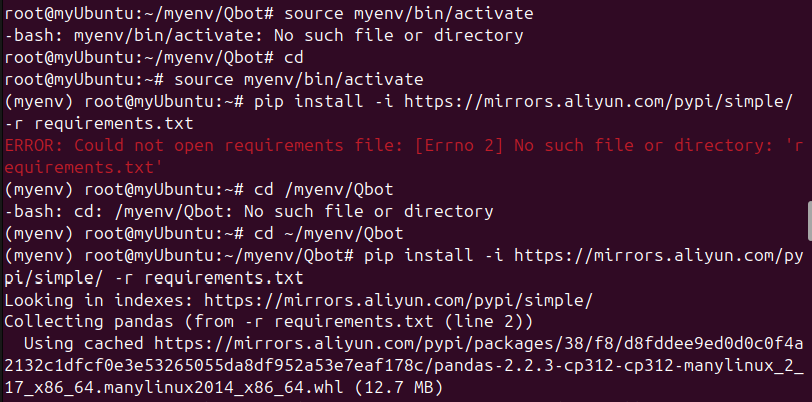Click 'equirements.txt'' red wrapped error text

click(x=83, y=167)
